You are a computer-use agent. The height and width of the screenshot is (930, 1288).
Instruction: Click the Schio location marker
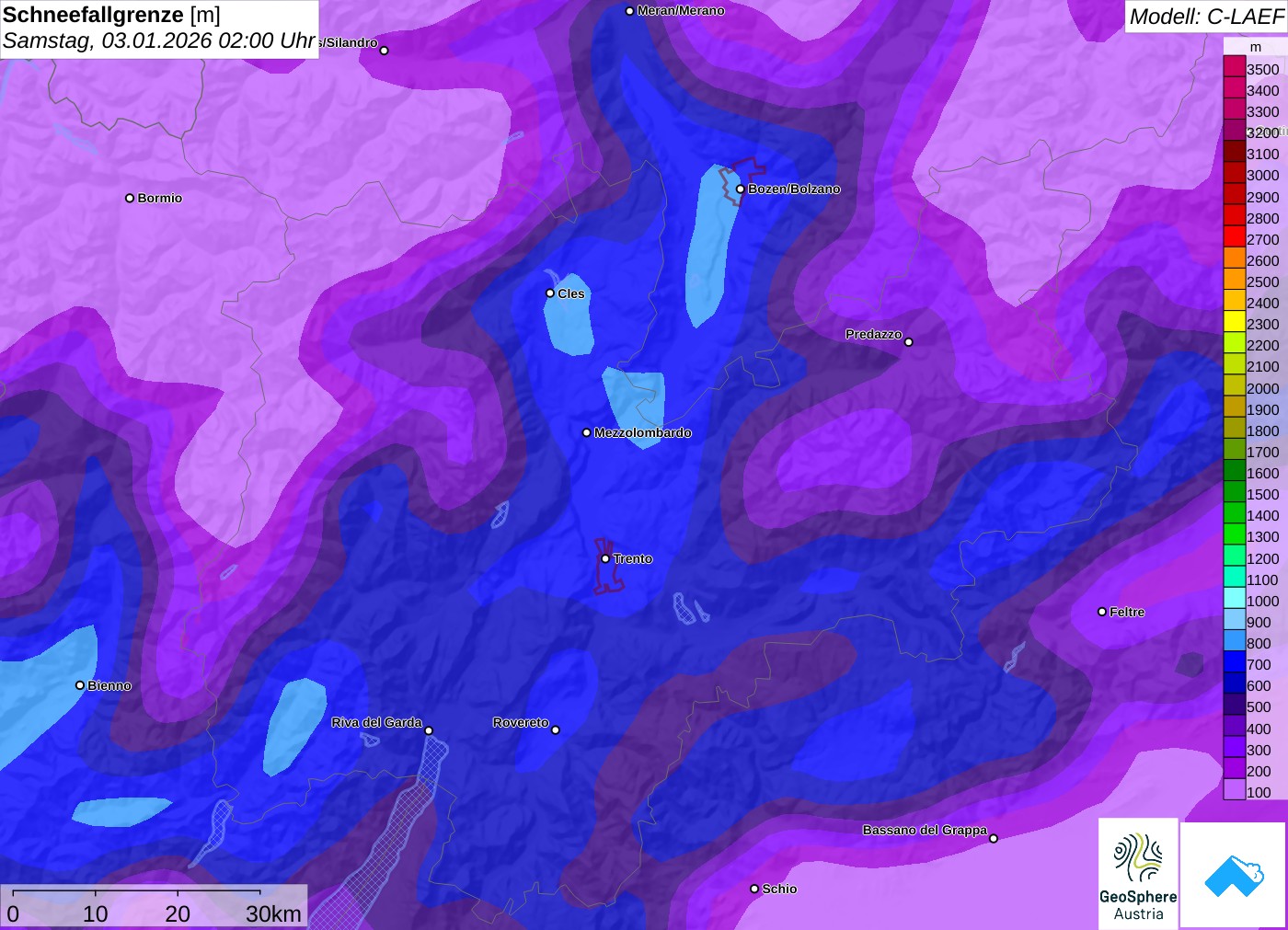pos(754,889)
